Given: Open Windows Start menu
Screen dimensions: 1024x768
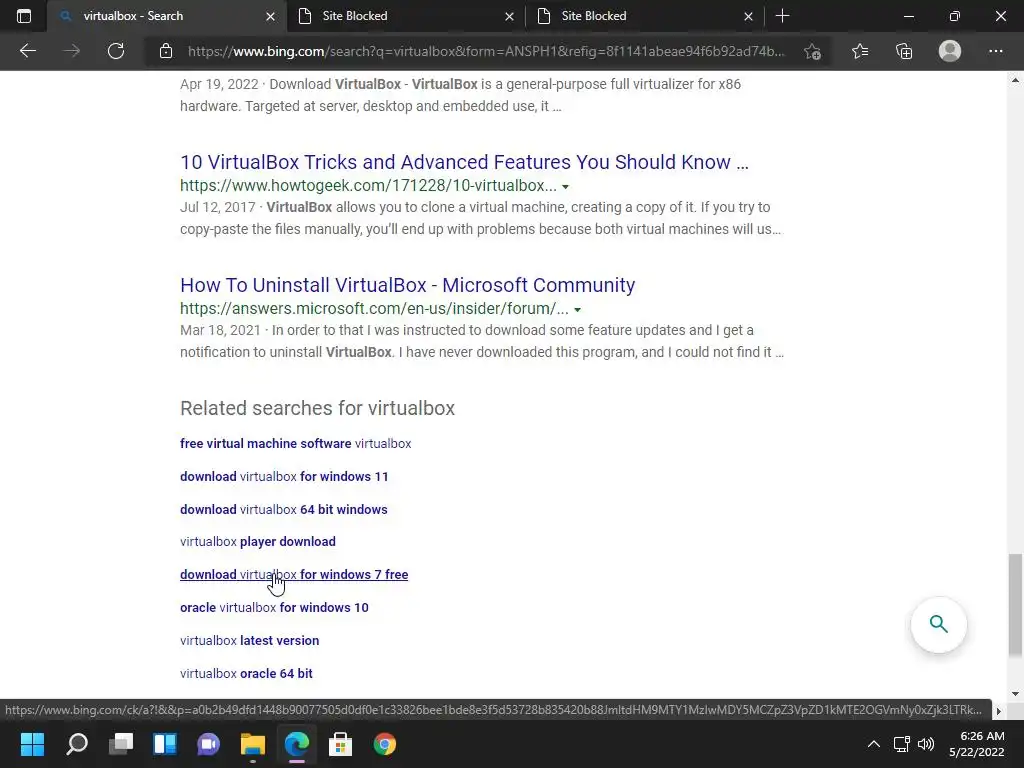Looking at the screenshot, I should point(32,744).
